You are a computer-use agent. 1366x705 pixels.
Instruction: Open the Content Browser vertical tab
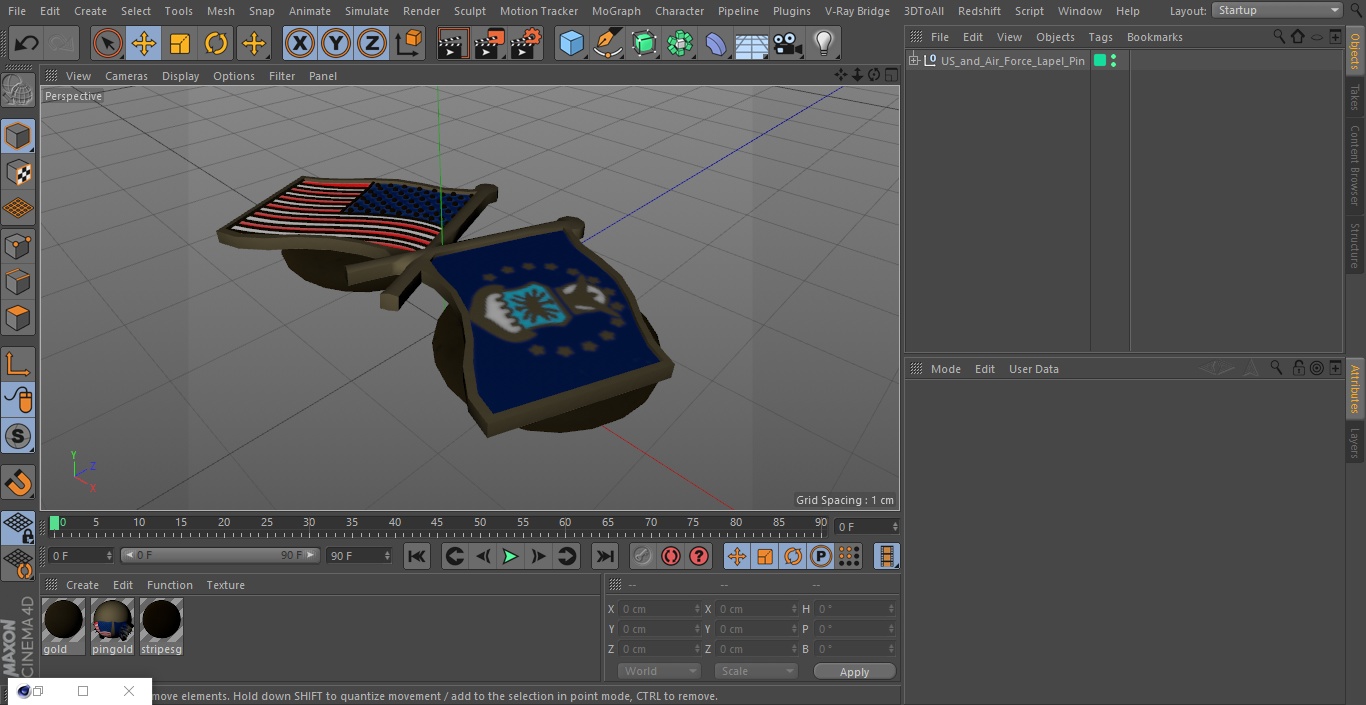coord(1355,164)
